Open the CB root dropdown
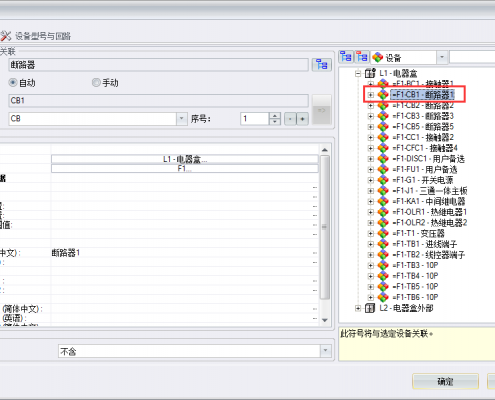Image resolution: width=495 pixels, height=400 pixels. coord(181,119)
